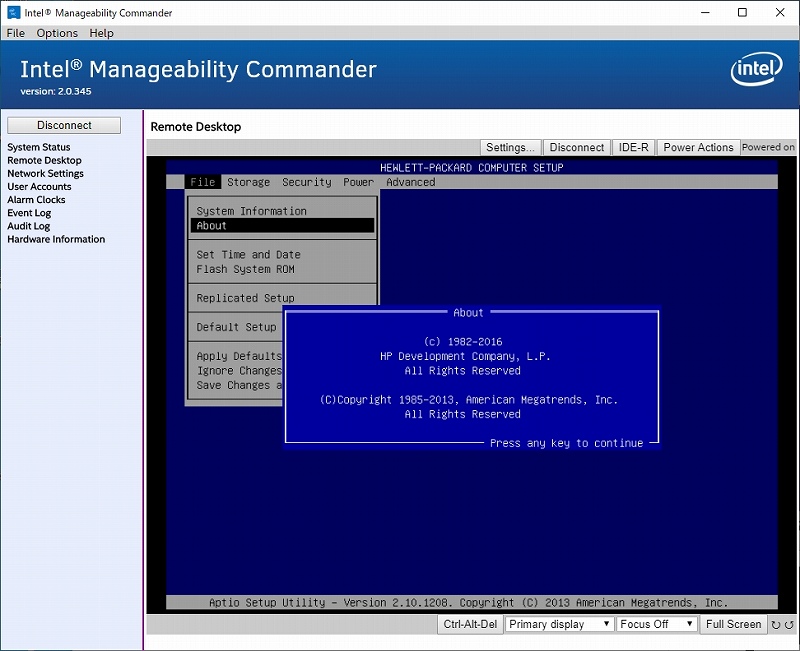The image size is (800, 651).
Task: Select the Security menu in HP Computer Setup
Action: point(307,182)
